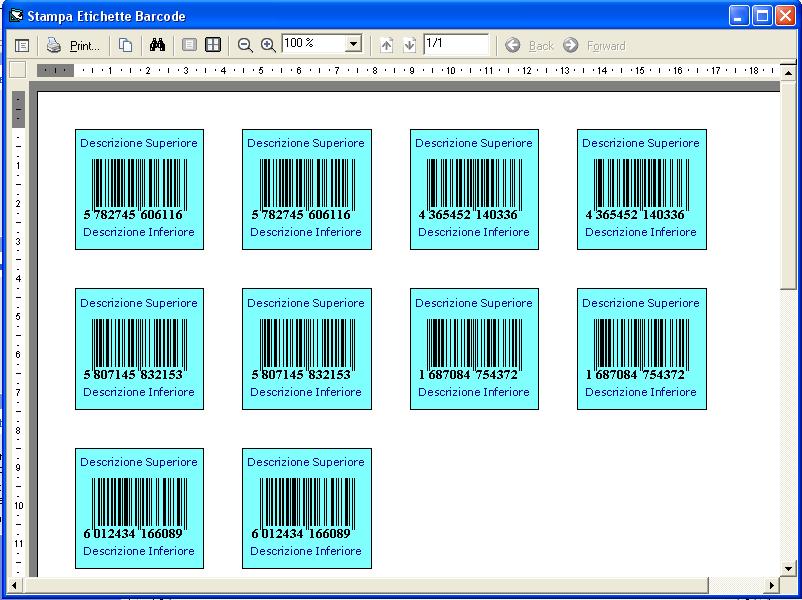Click the zoom in magnifier
The height and width of the screenshot is (600, 802).
point(268,46)
